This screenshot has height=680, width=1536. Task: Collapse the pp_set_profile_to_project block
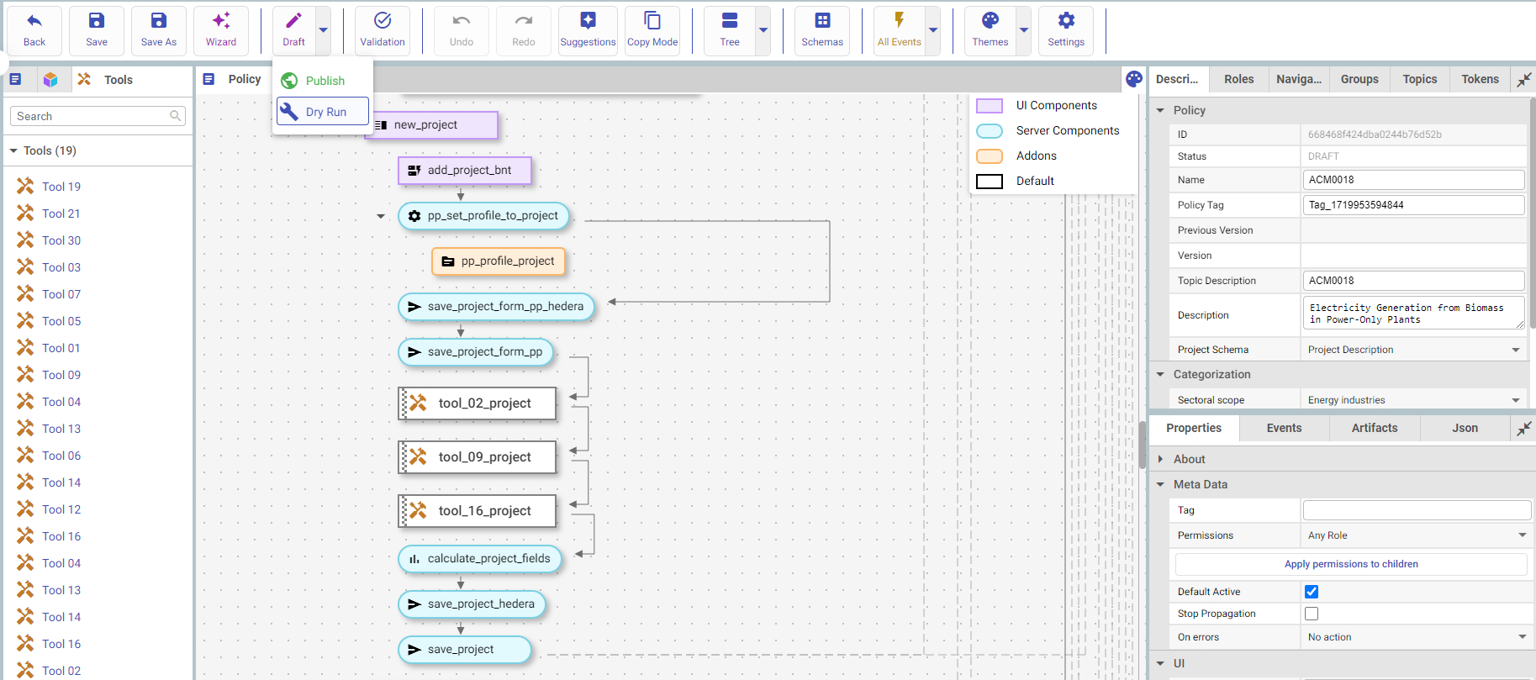[381, 216]
